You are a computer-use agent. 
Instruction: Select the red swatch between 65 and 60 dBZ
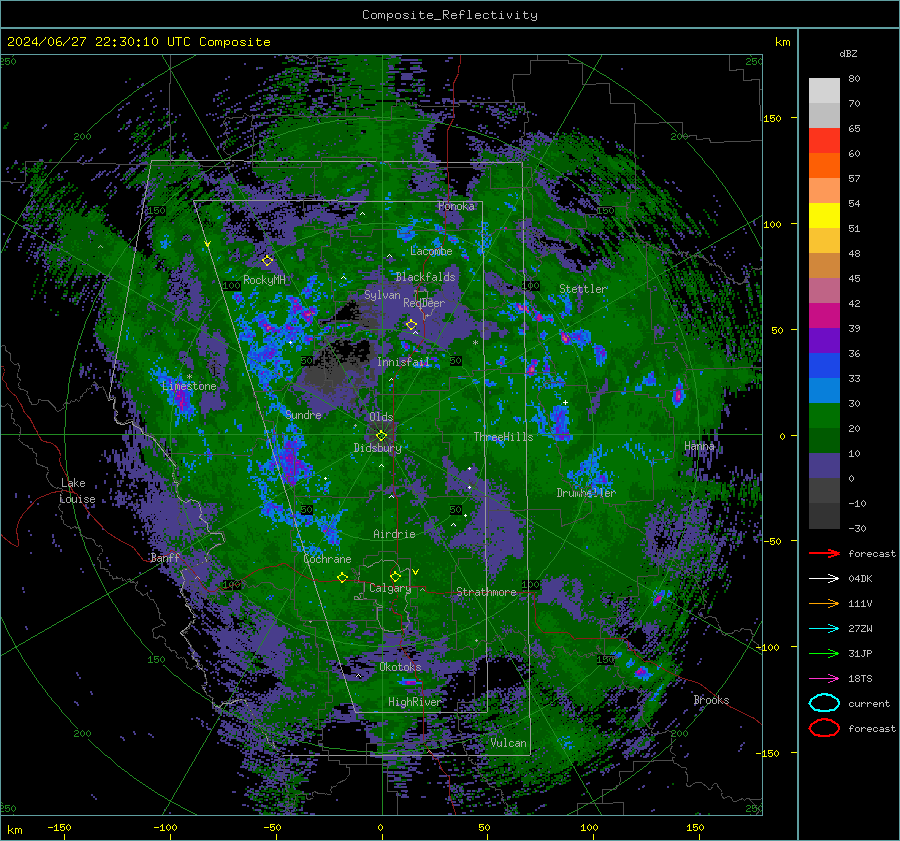[824, 141]
